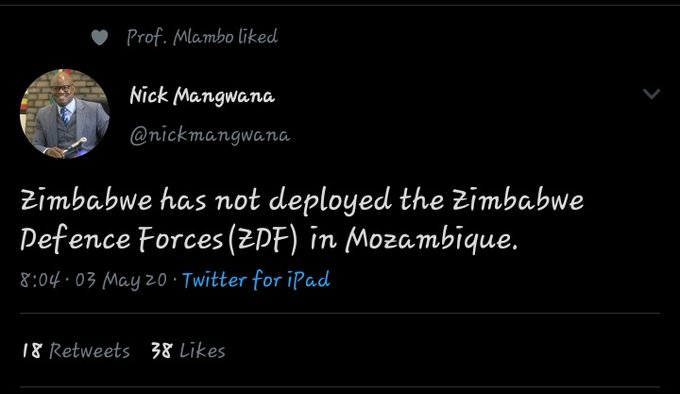Click the word Mozambique in the tweet
This screenshot has height=394, width=680.
point(432,239)
